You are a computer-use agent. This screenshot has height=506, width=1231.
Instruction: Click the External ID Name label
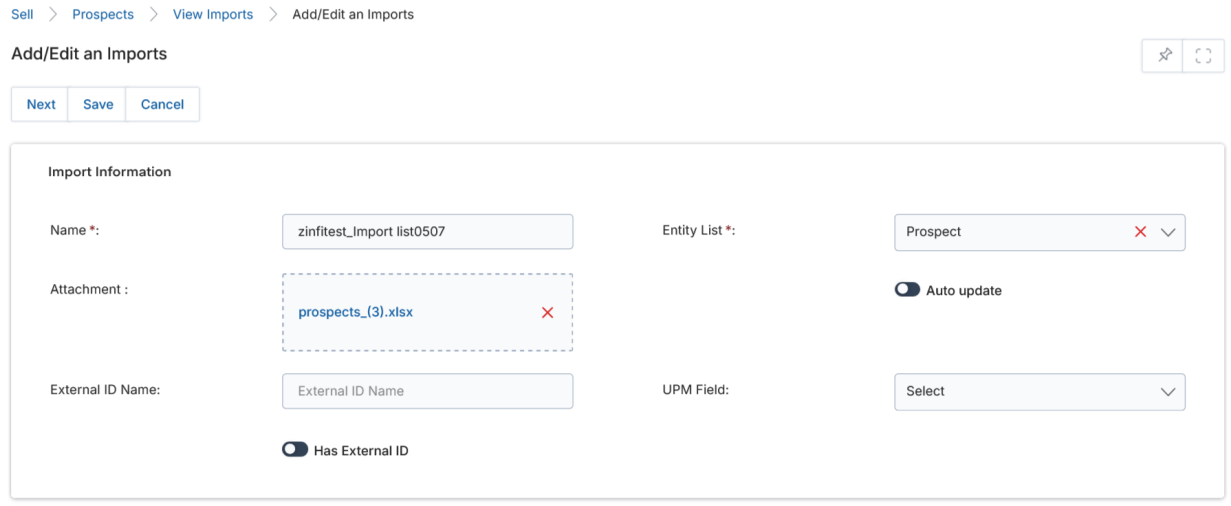[105, 390]
